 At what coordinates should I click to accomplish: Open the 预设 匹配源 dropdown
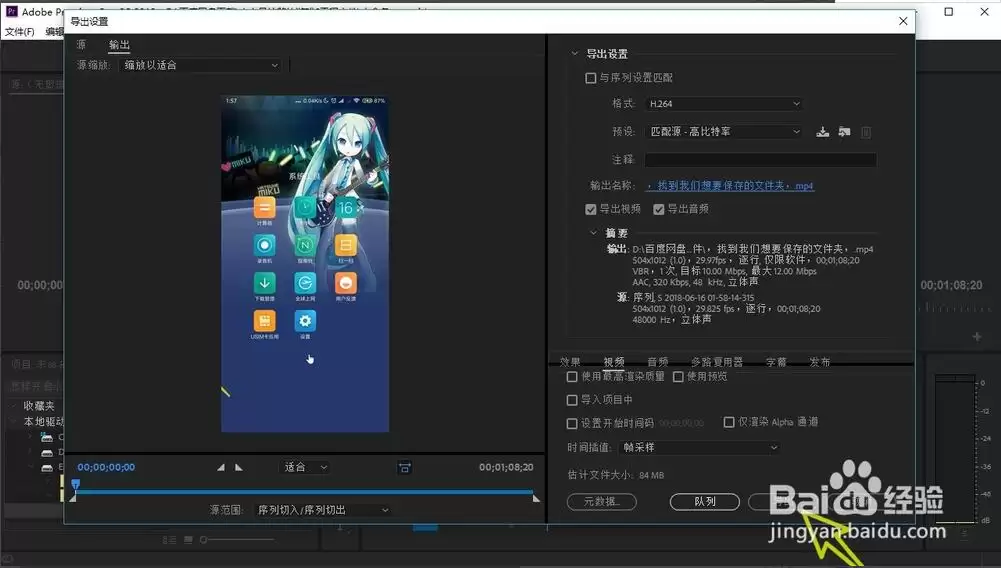pos(724,131)
